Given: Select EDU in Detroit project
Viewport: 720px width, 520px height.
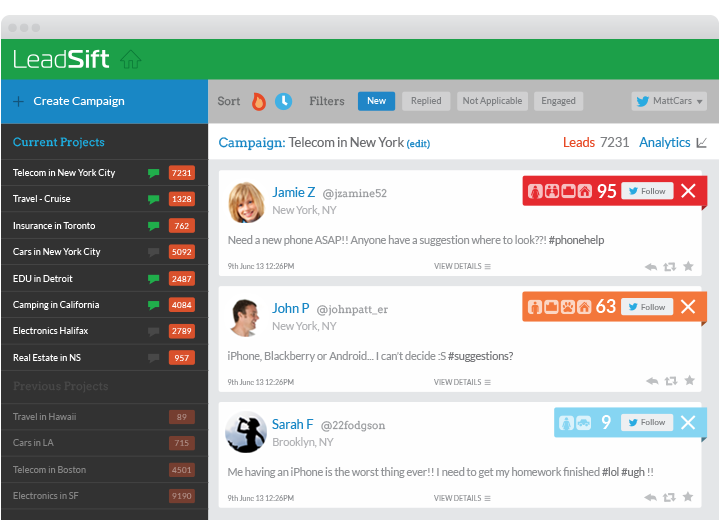Looking at the screenshot, I should coord(105,279).
